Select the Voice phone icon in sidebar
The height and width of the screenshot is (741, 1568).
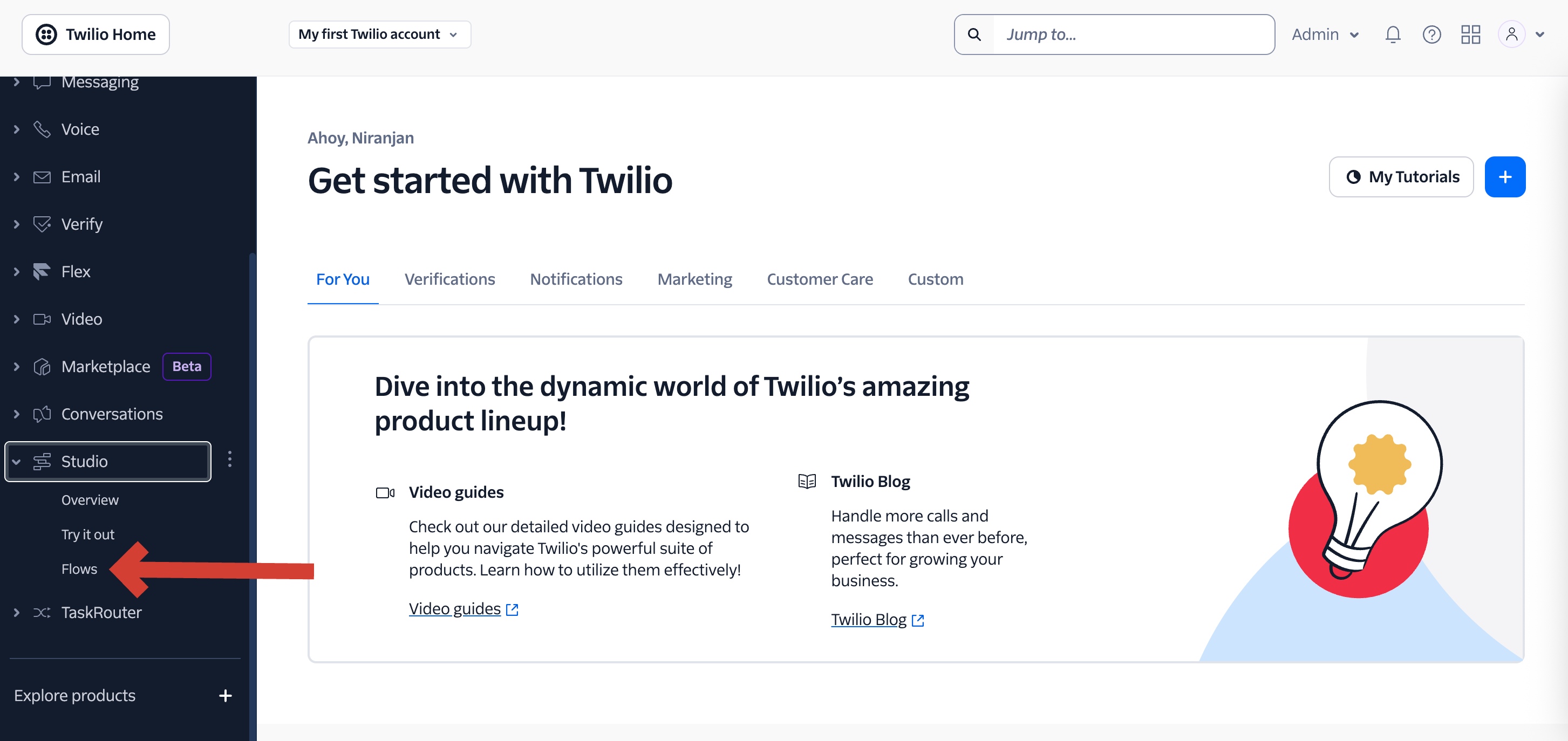coord(42,129)
